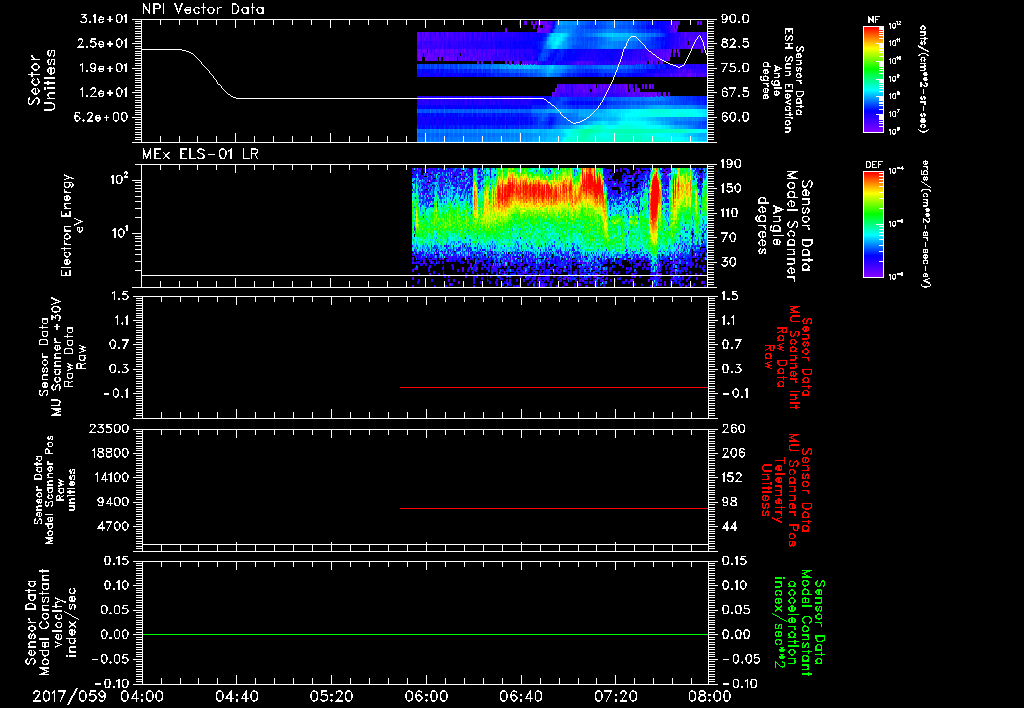
Task: Click the 'ergs/(cm**2-sr-sec-eV)' units label
Action: (925, 224)
